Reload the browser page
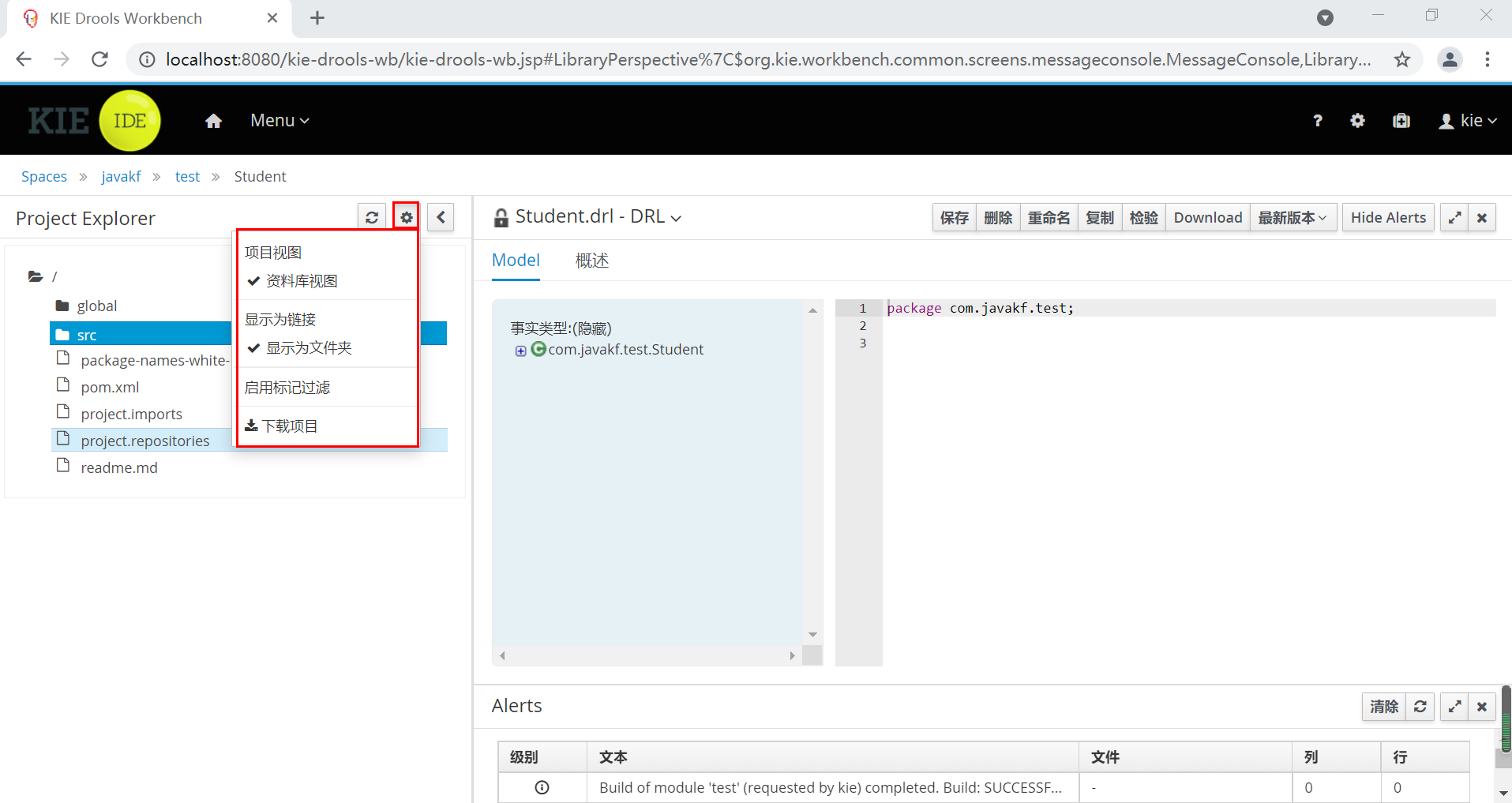Image resolution: width=1512 pixels, height=803 pixels. [99, 59]
